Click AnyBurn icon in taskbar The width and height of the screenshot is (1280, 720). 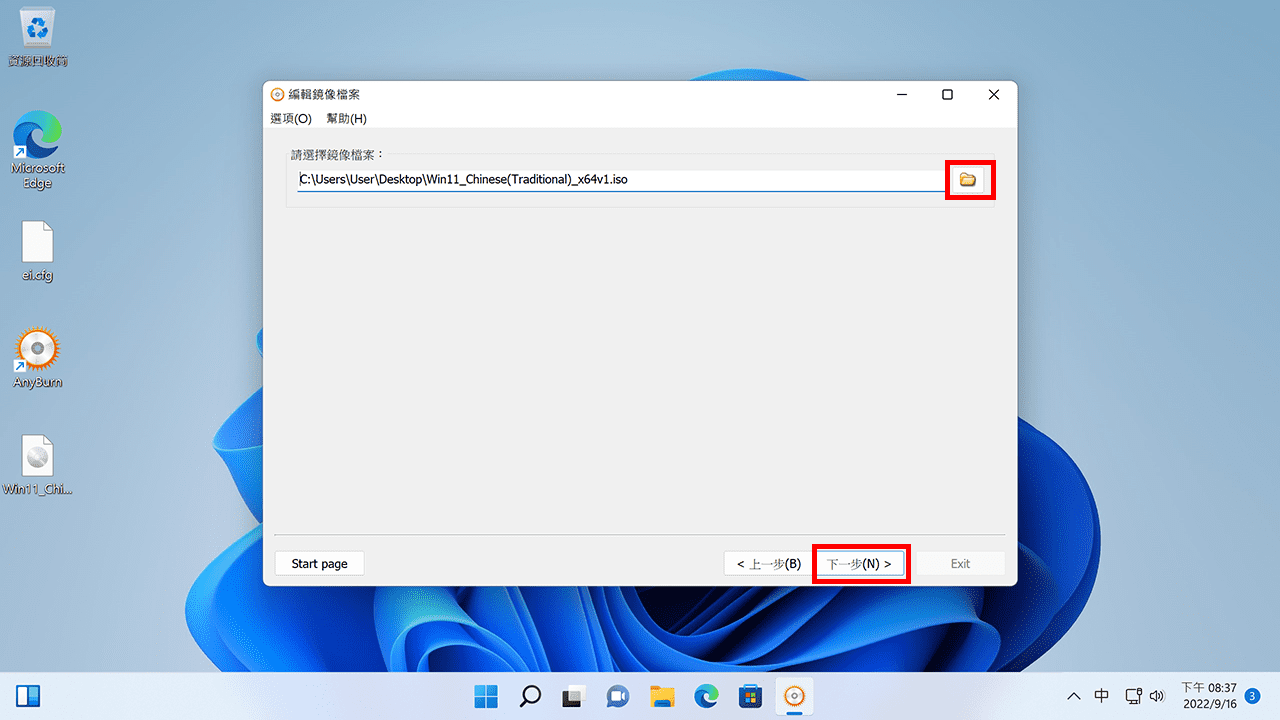pos(794,696)
